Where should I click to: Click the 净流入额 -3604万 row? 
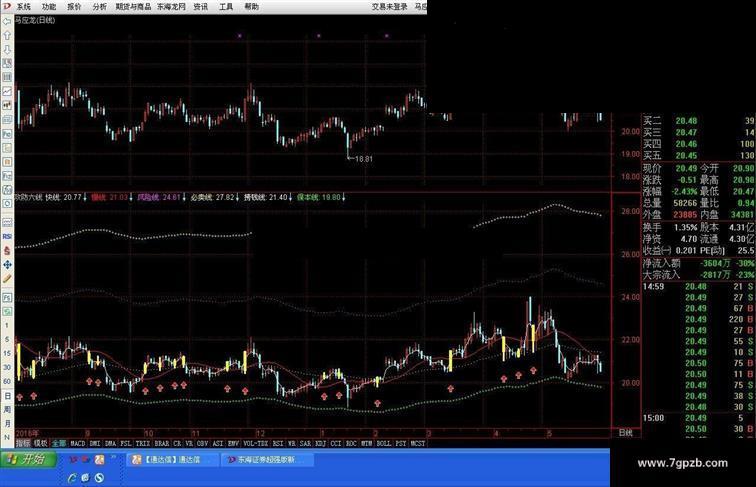[x=699, y=263]
